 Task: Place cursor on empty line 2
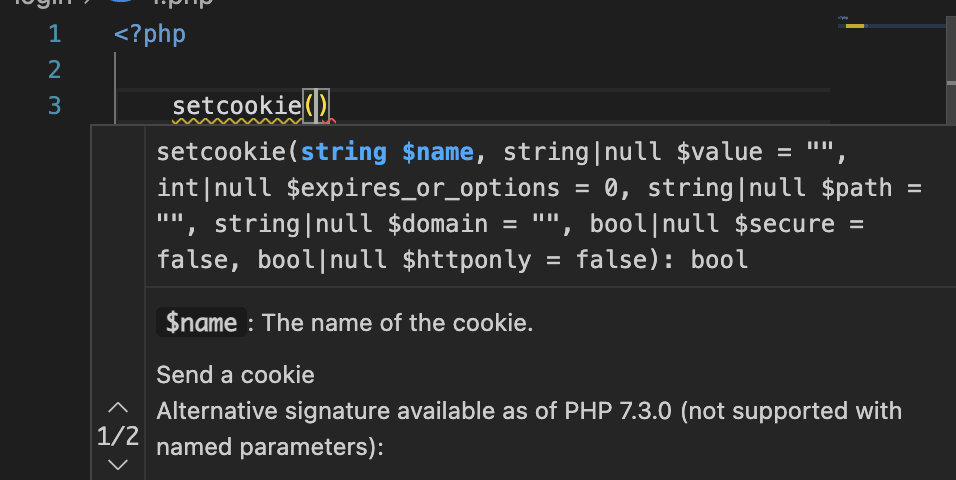pos(400,70)
